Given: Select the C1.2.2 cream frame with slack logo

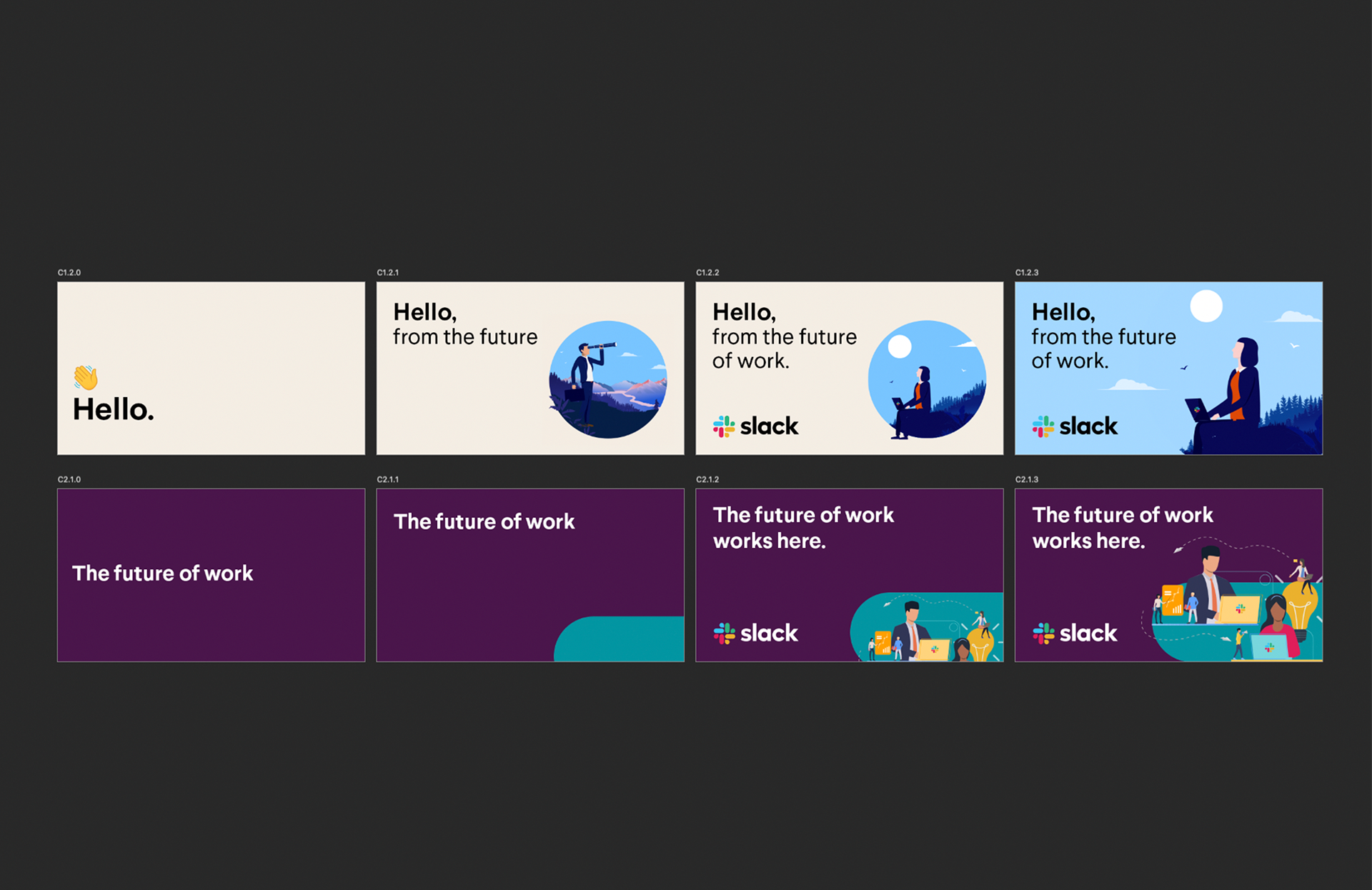Looking at the screenshot, I should (850, 368).
